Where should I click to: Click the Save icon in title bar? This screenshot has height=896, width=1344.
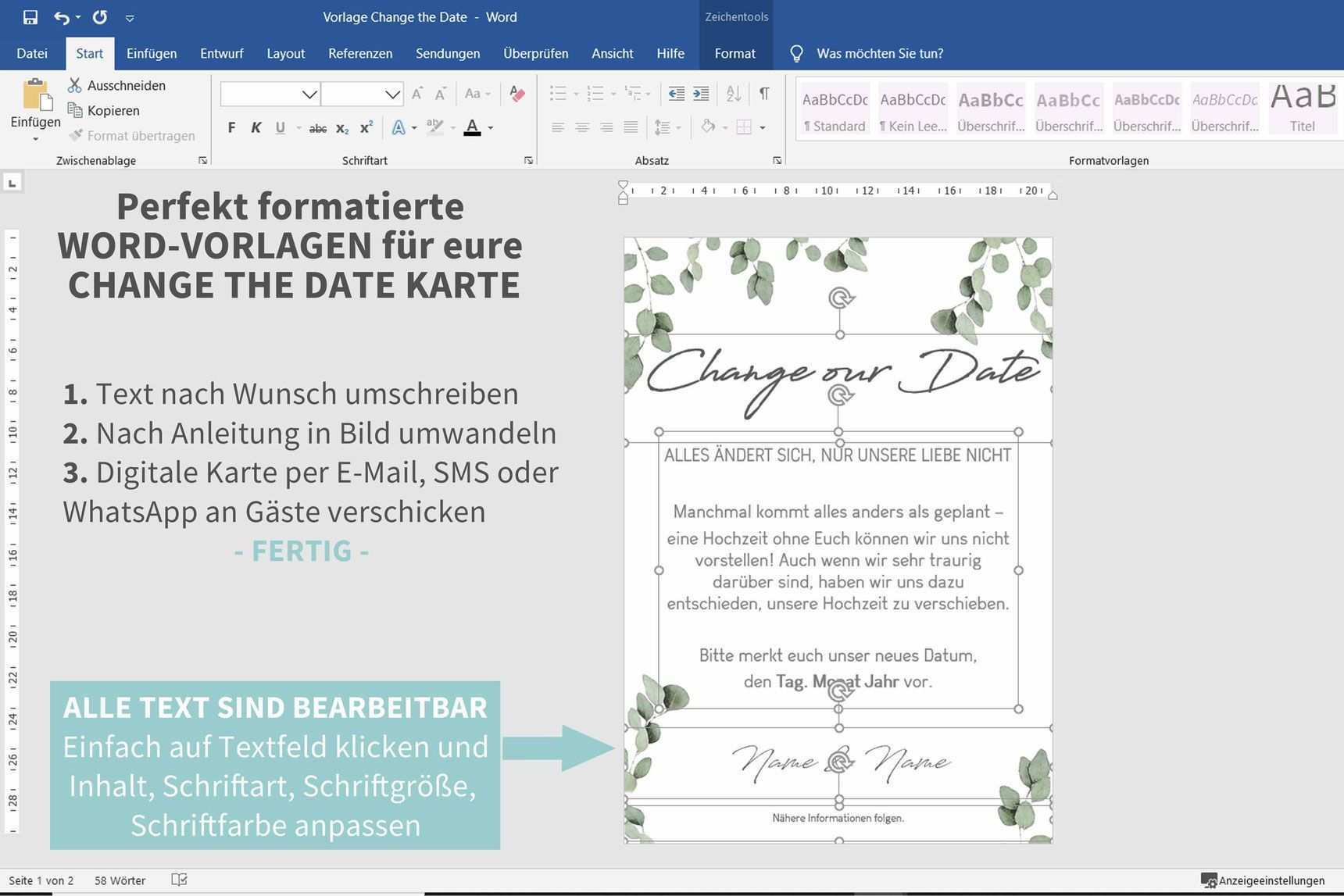point(30,17)
